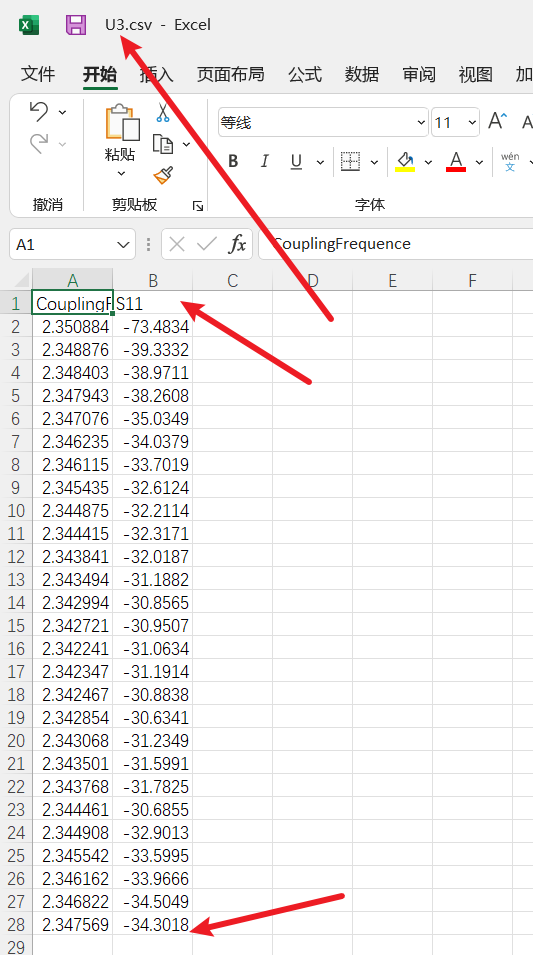533x955 pixels.
Task: Switch to the 审阅 tab
Action: tap(419, 74)
